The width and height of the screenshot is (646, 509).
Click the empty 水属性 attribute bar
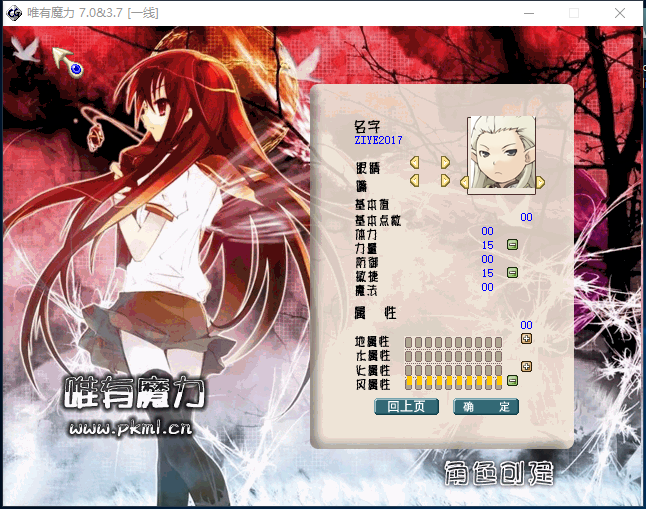(x=453, y=356)
